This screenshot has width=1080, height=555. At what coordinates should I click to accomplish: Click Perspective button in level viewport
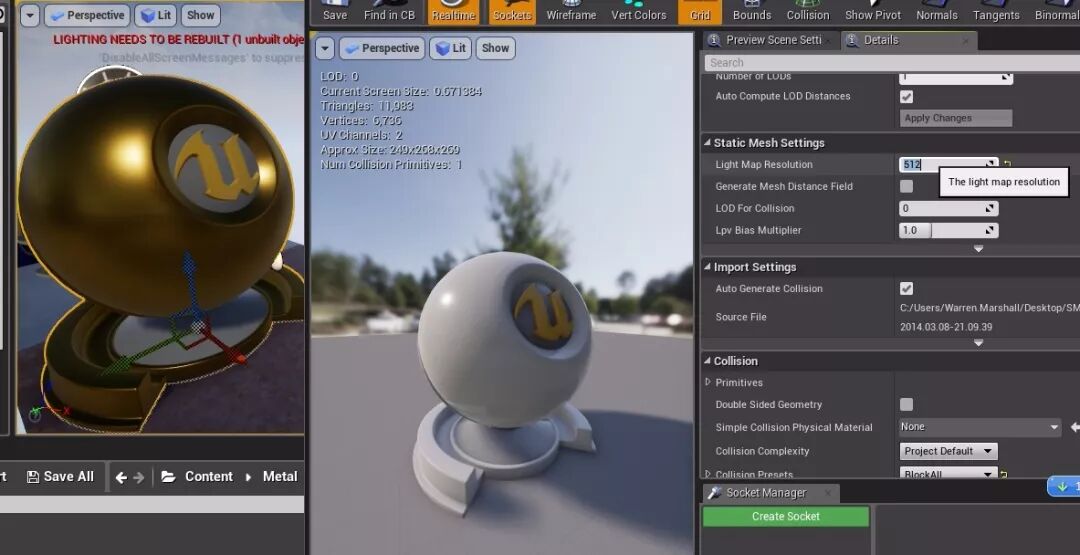[87, 15]
